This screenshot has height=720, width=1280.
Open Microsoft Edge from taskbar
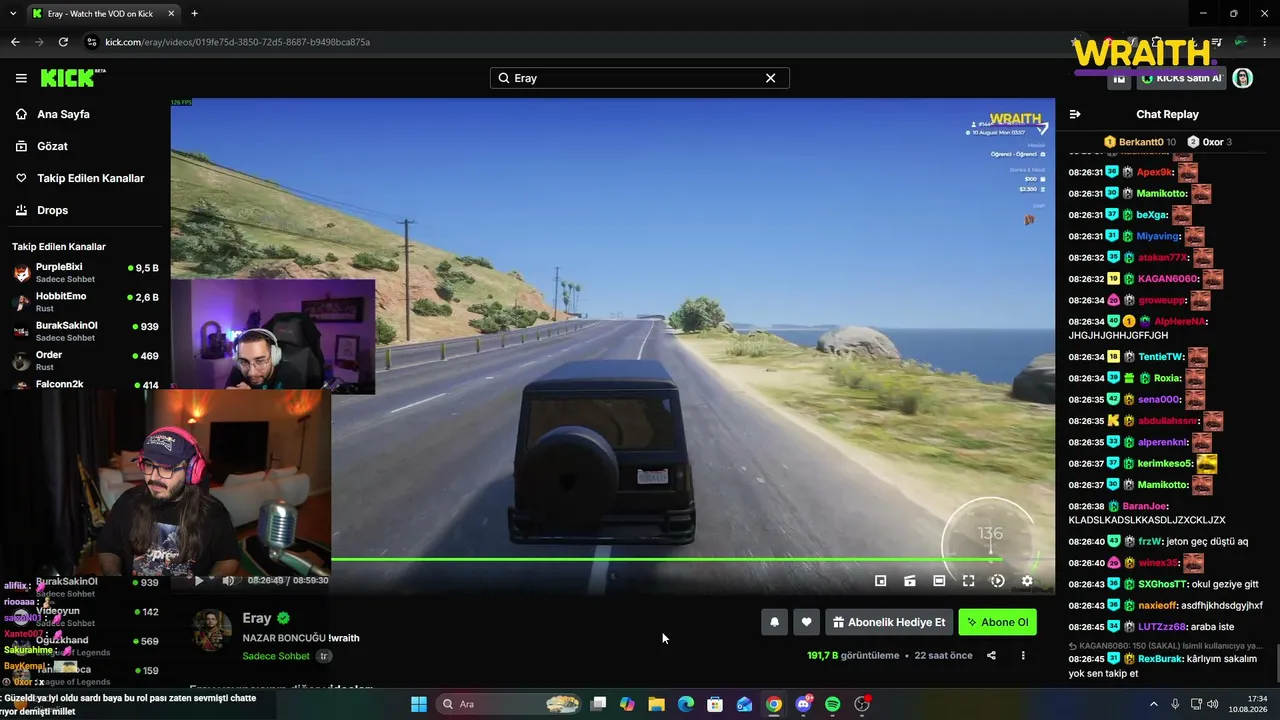[x=685, y=704]
